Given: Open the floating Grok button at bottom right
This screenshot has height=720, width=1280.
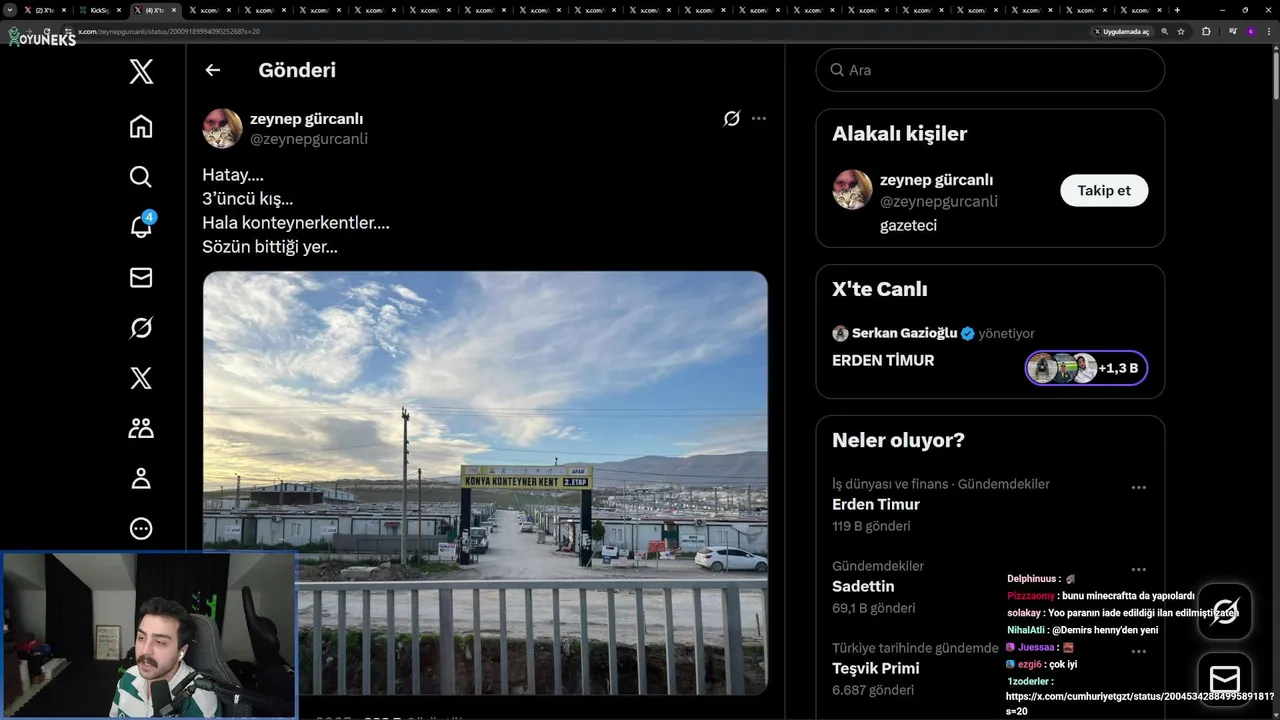Looking at the screenshot, I should click(1225, 611).
